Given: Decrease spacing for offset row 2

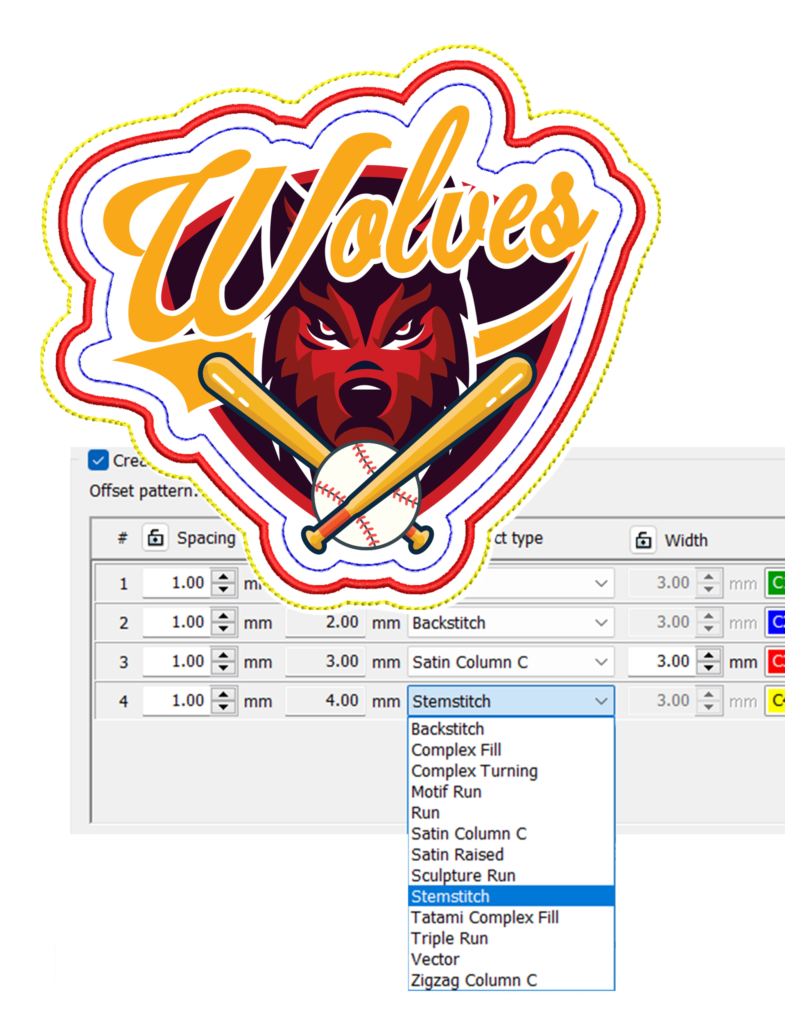Looking at the screenshot, I should [225, 628].
